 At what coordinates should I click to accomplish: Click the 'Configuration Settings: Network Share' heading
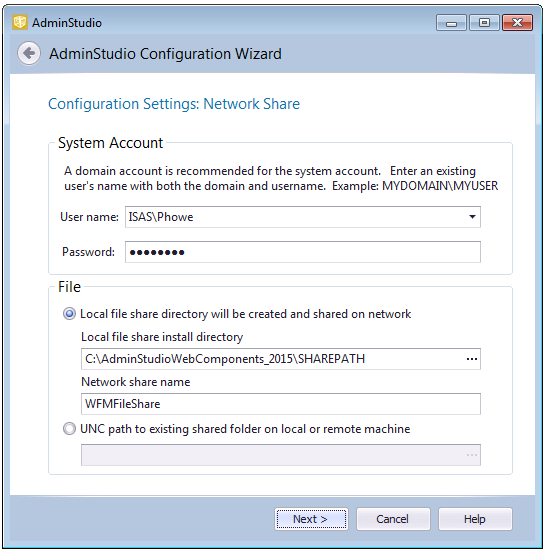(x=174, y=104)
